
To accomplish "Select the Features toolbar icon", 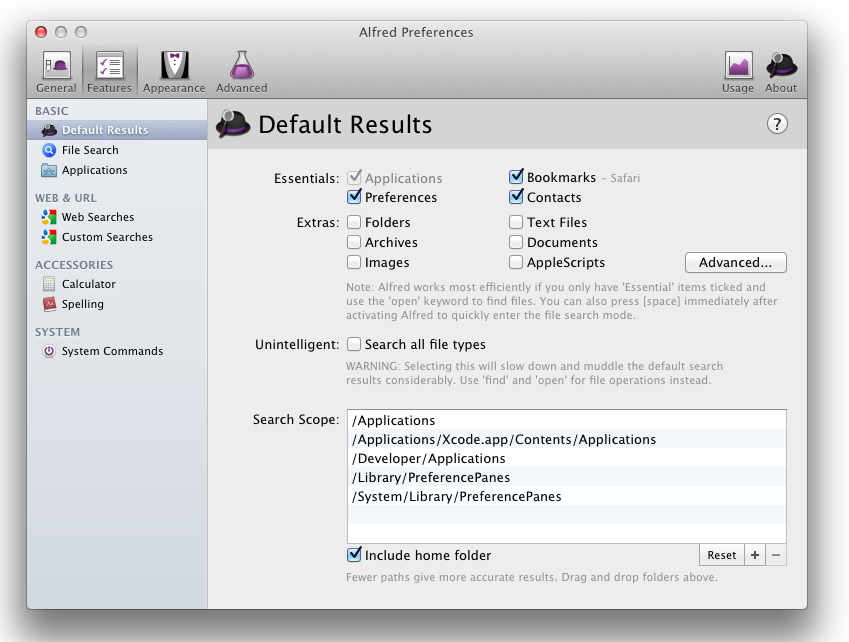I will tap(109, 65).
